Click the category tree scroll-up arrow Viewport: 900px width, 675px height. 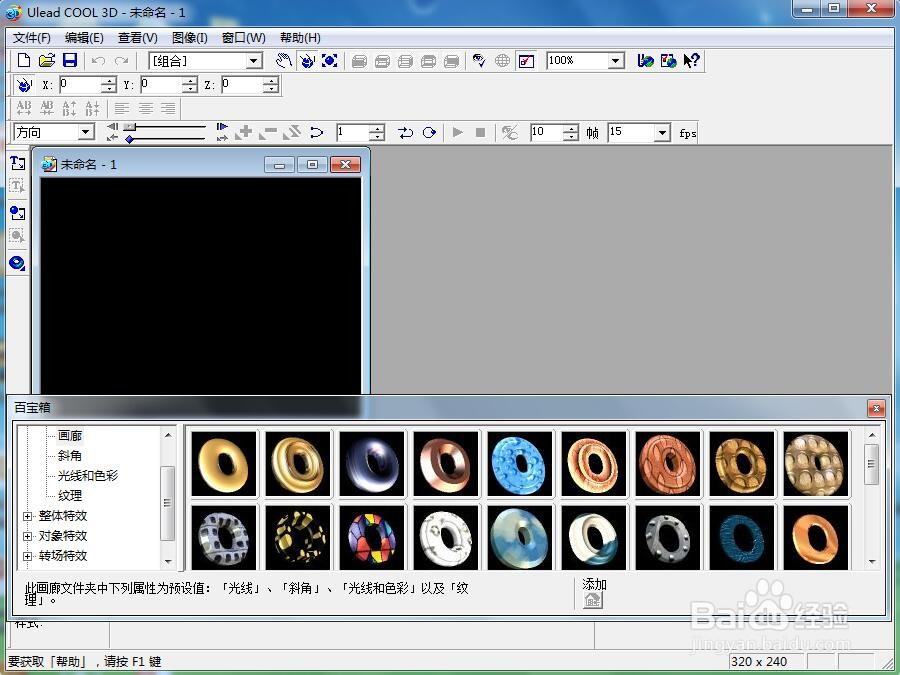click(x=168, y=436)
